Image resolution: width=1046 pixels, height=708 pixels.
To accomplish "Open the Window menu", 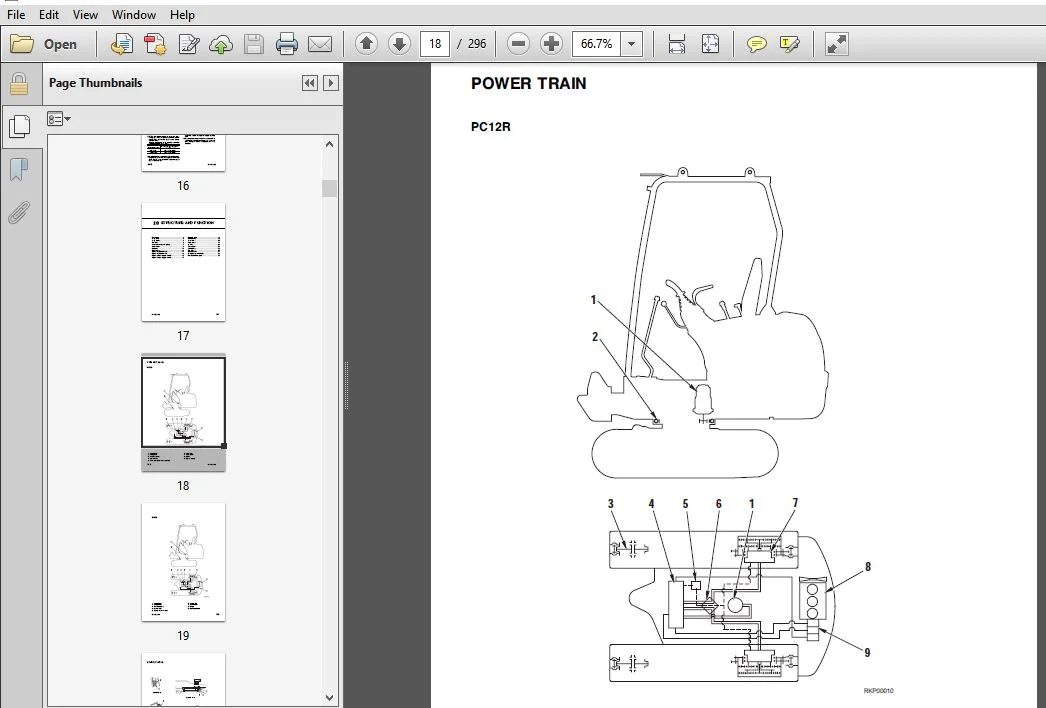I will pyautogui.click(x=134, y=15).
